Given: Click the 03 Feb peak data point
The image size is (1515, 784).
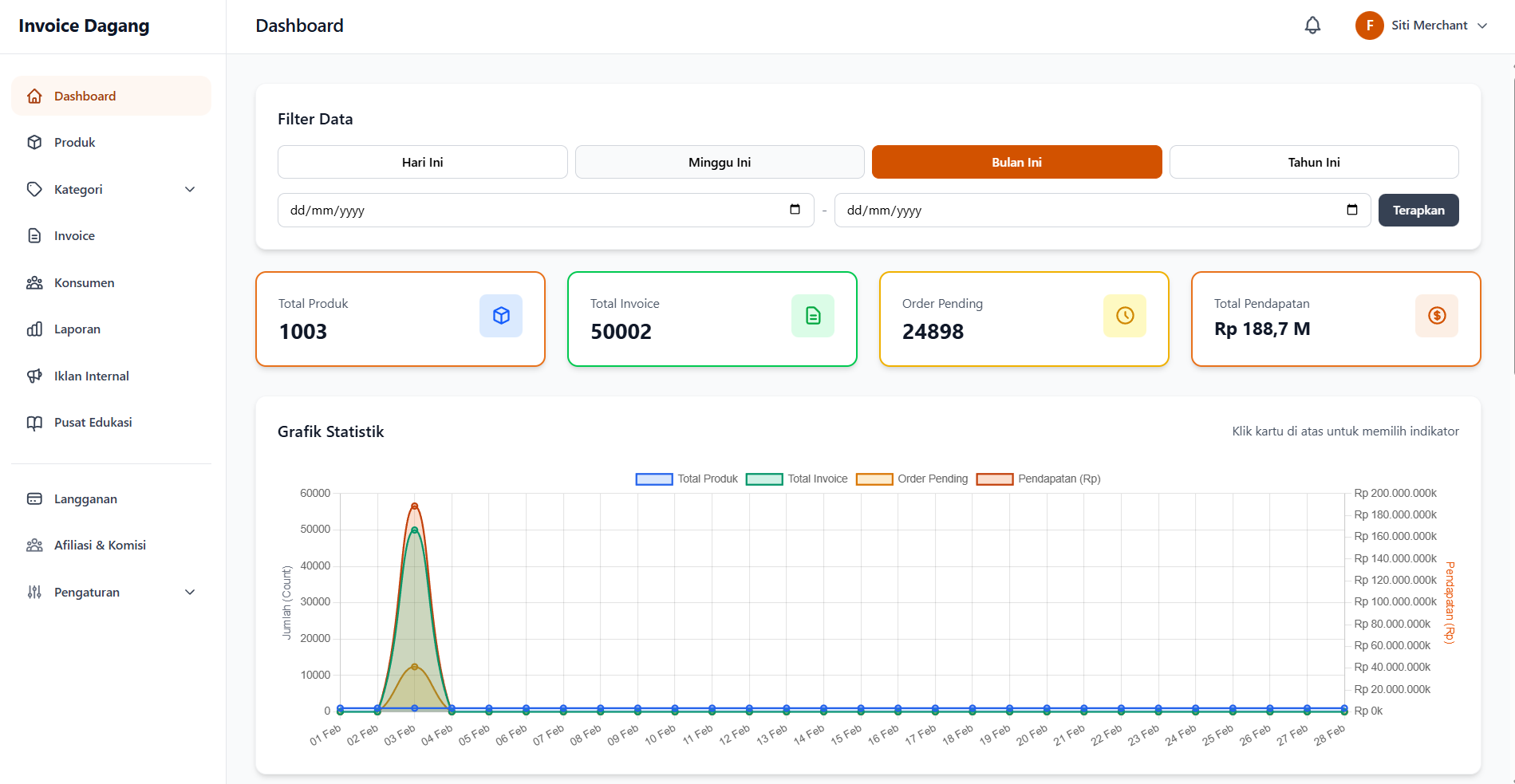Looking at the screenshot, I should 414,506.
